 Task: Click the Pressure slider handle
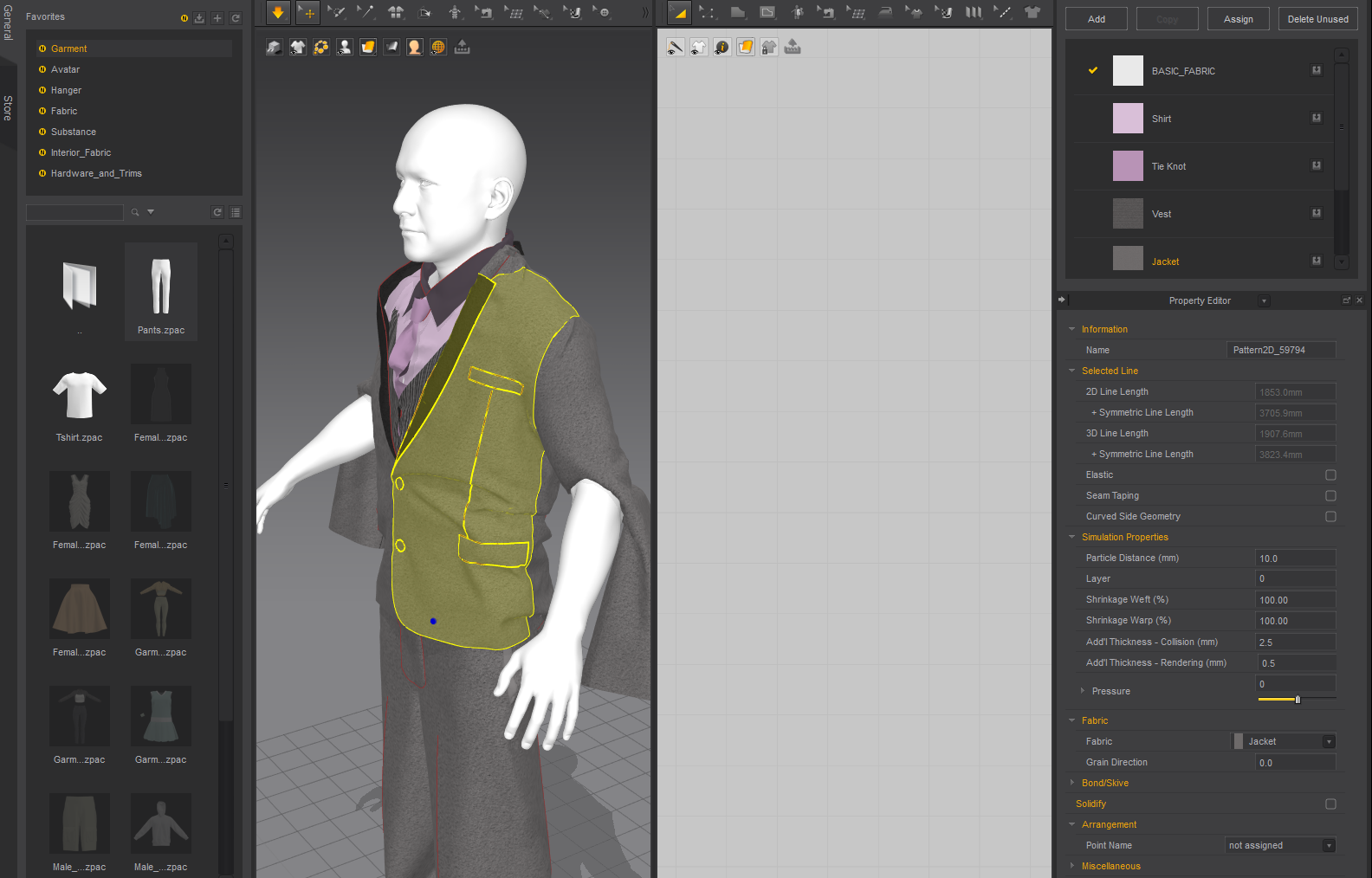click(x=1298, y=700)
